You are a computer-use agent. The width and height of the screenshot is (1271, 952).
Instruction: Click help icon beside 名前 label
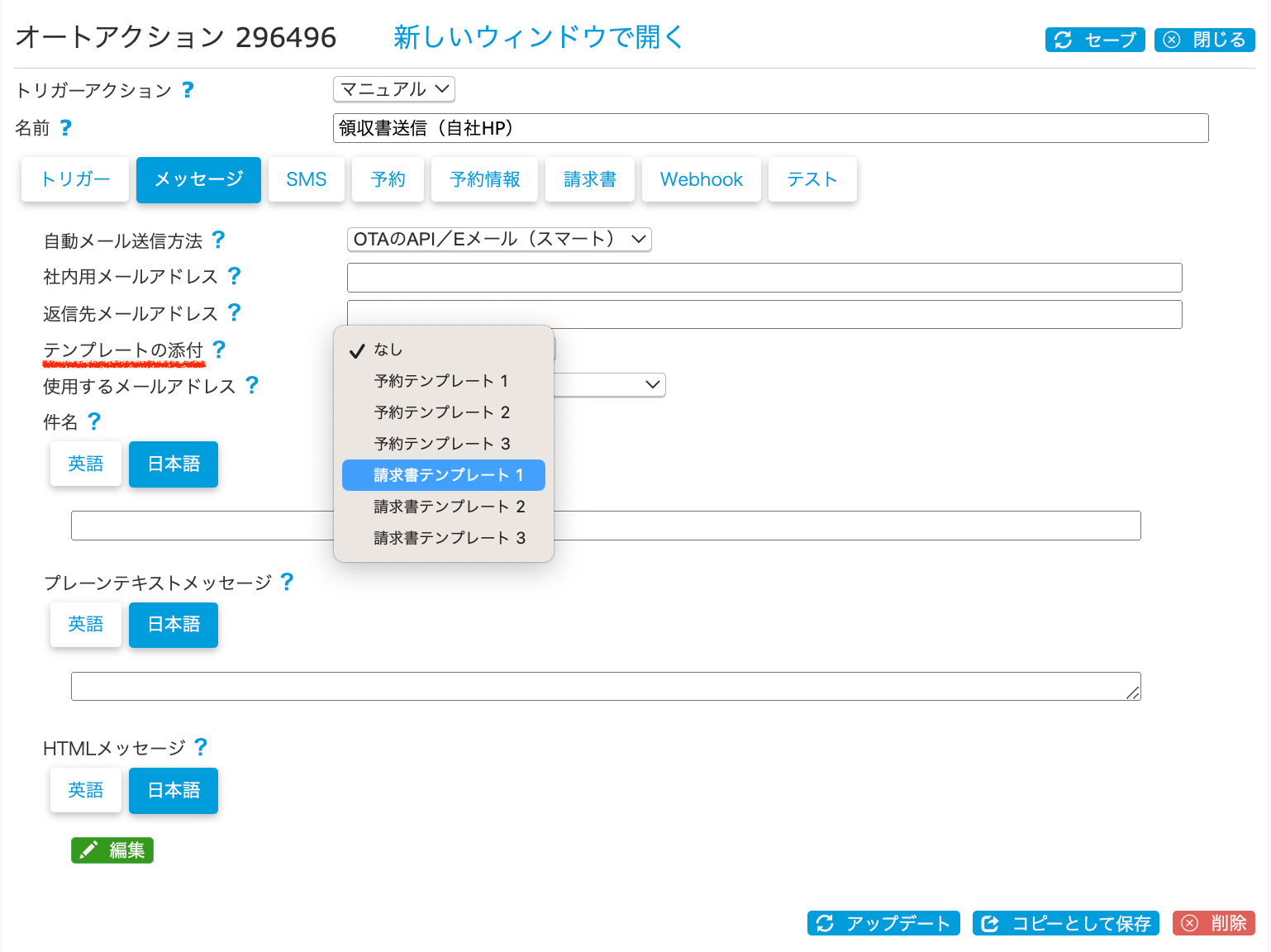(x=66, y=128)
